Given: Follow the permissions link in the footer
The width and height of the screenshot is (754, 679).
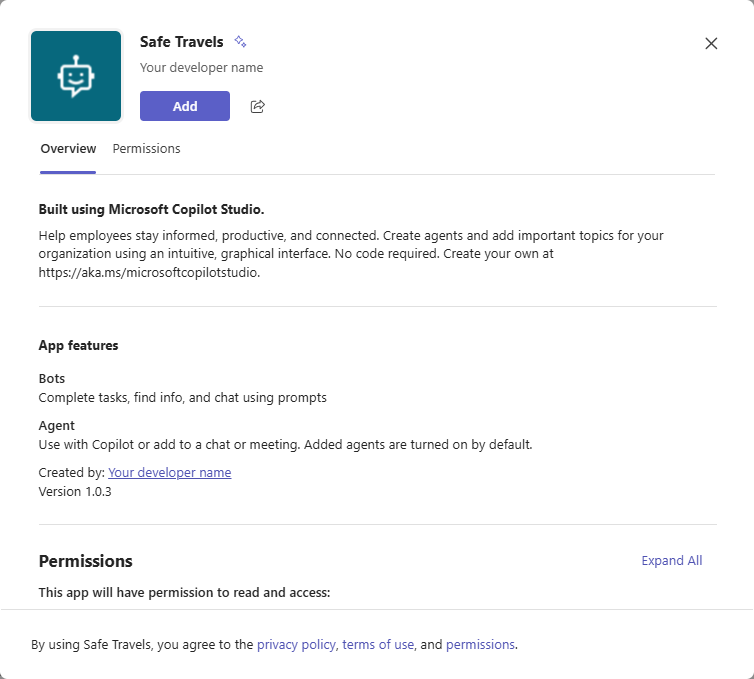Looking at the screenshot, I should coord(480,645).
